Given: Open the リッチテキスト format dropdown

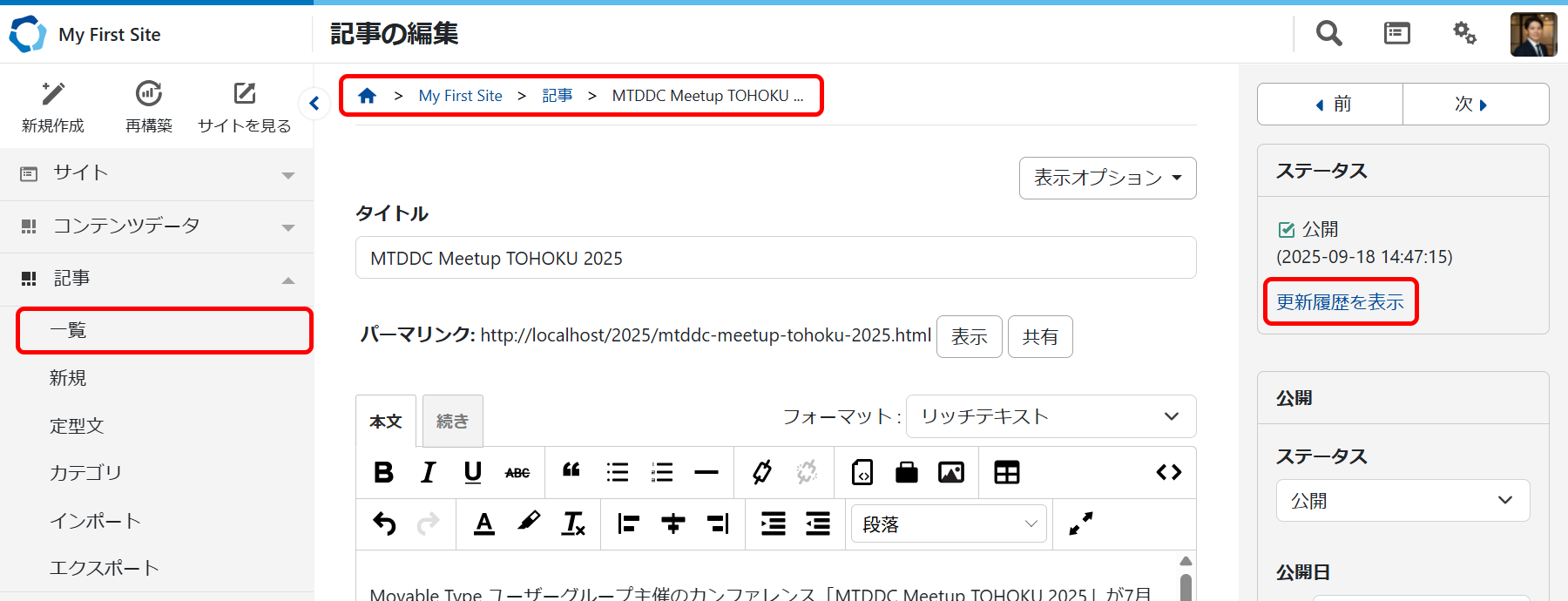Looking at the screenshot, I should tap(1051, 416).
